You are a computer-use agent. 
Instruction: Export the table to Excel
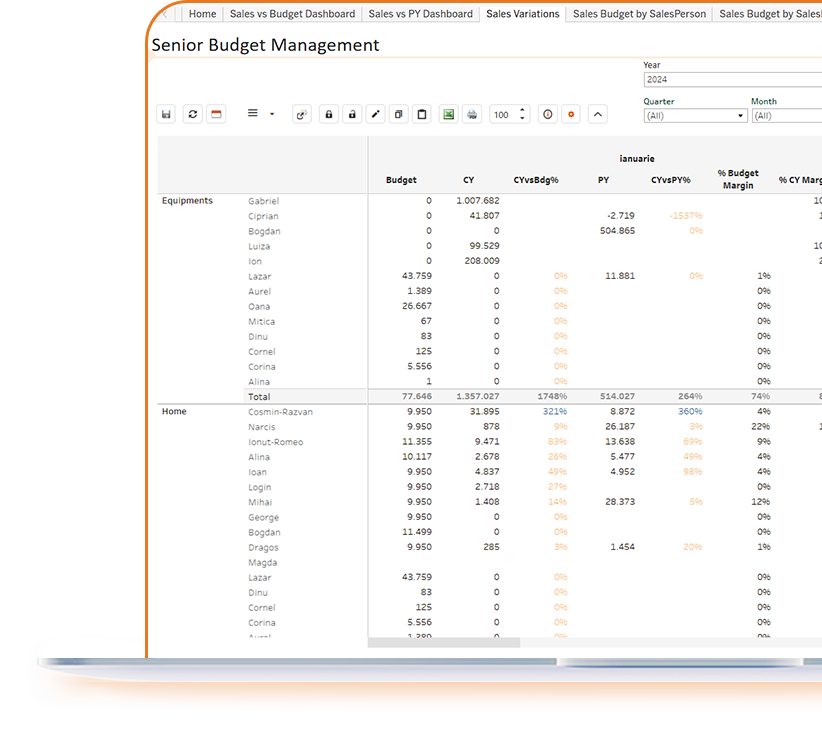(449, 115)
